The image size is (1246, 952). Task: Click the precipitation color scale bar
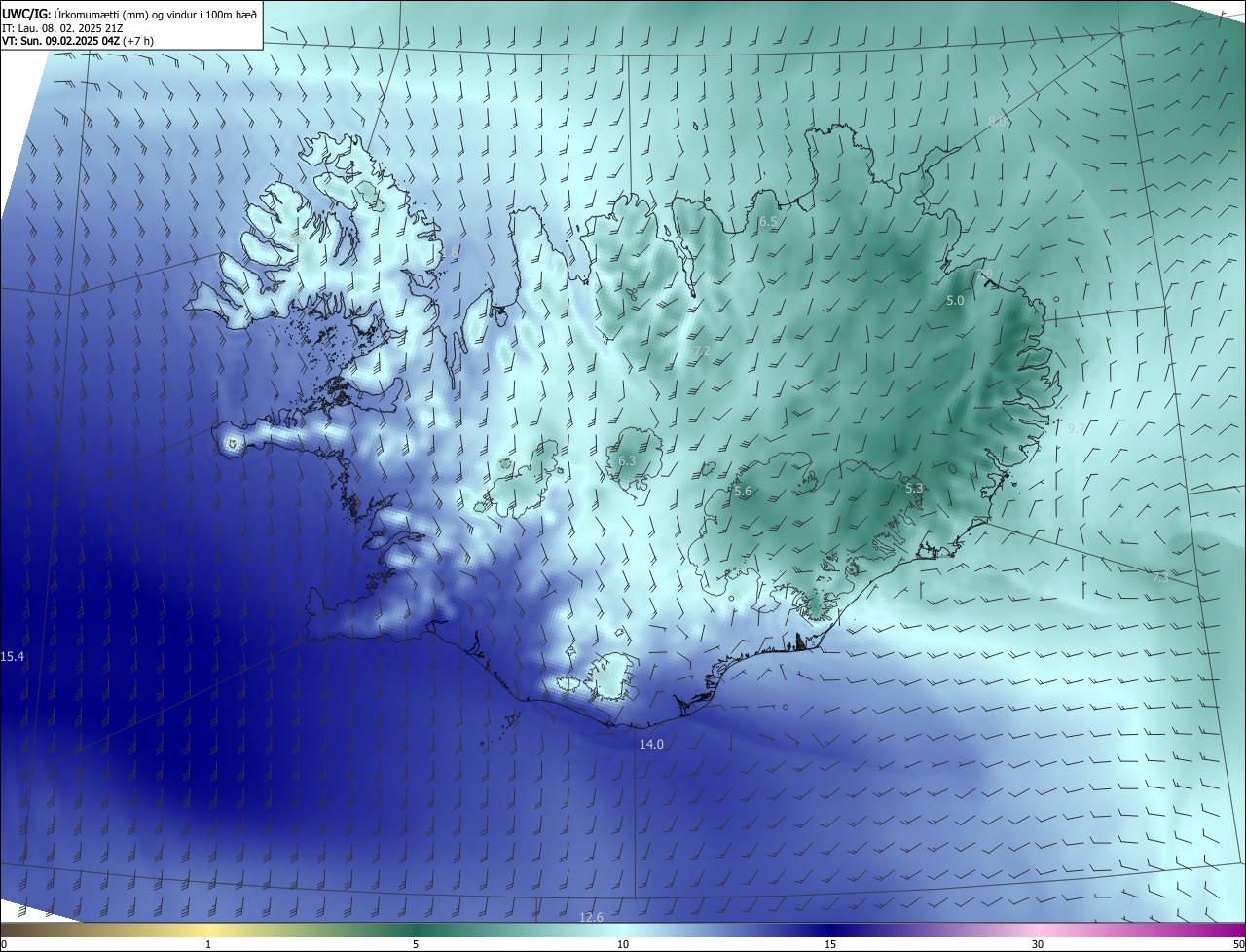tap(623, 930)
